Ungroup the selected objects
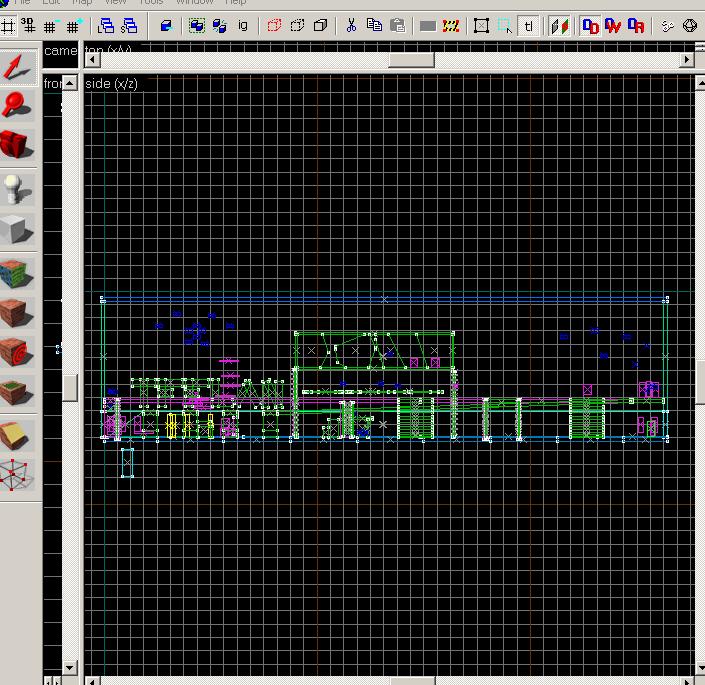Viewport: 705px width, 685px height. pos(220,26)
